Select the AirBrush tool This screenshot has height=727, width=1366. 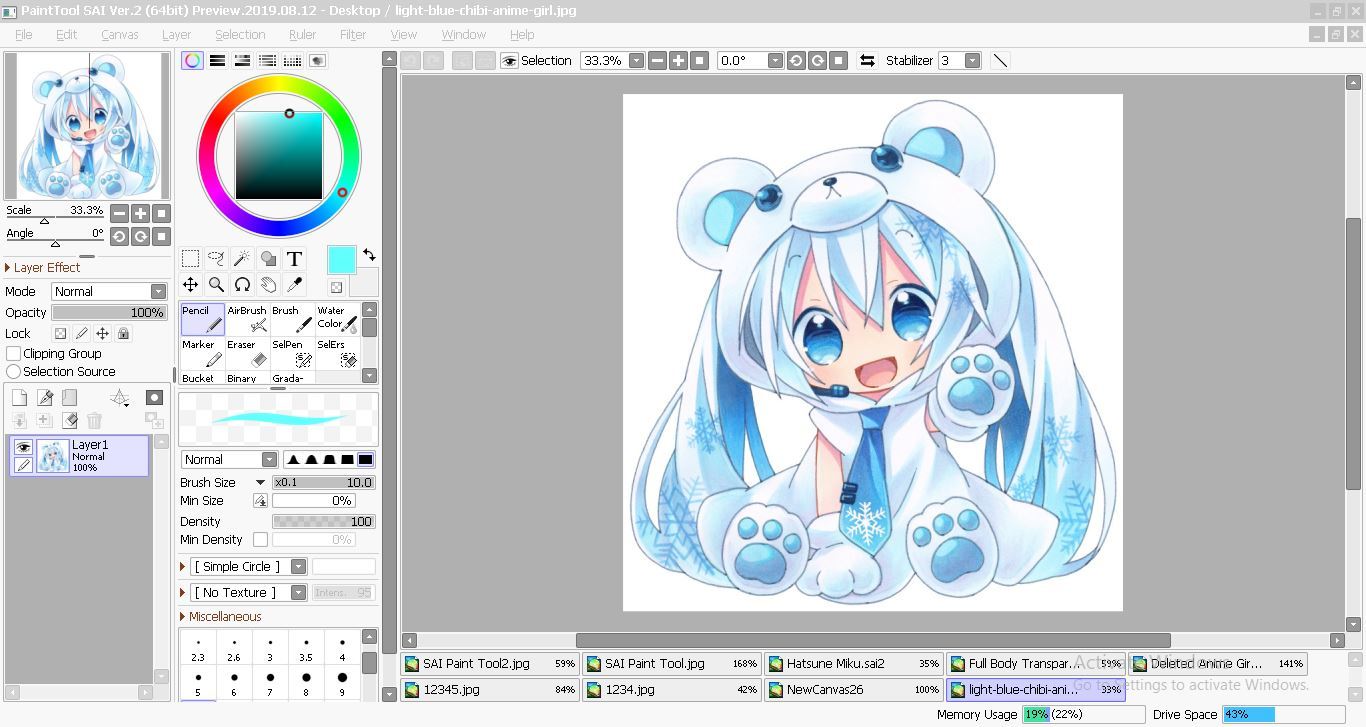point(247,319)
